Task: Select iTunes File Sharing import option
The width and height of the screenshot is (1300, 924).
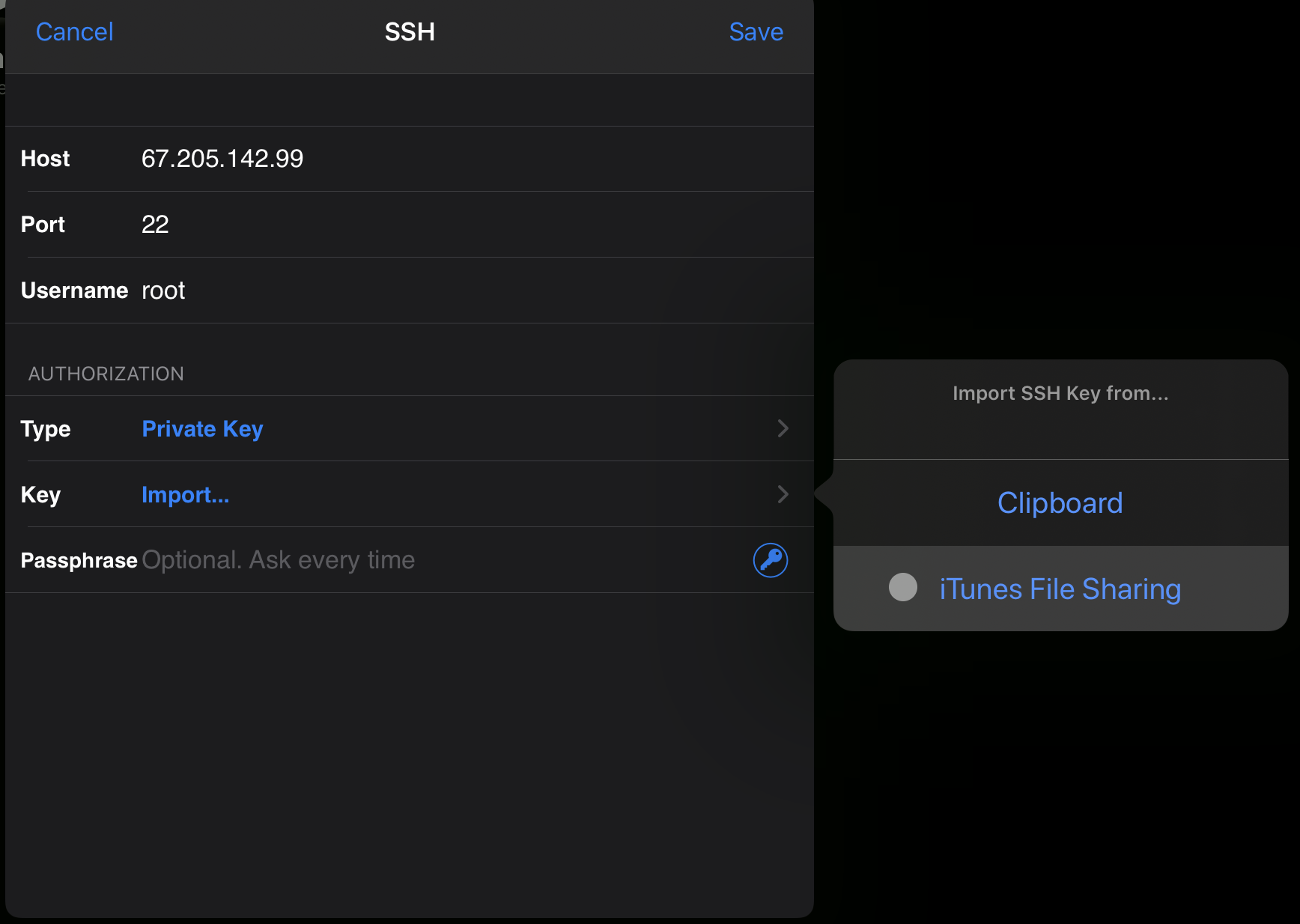Action: click(1060, 589)
